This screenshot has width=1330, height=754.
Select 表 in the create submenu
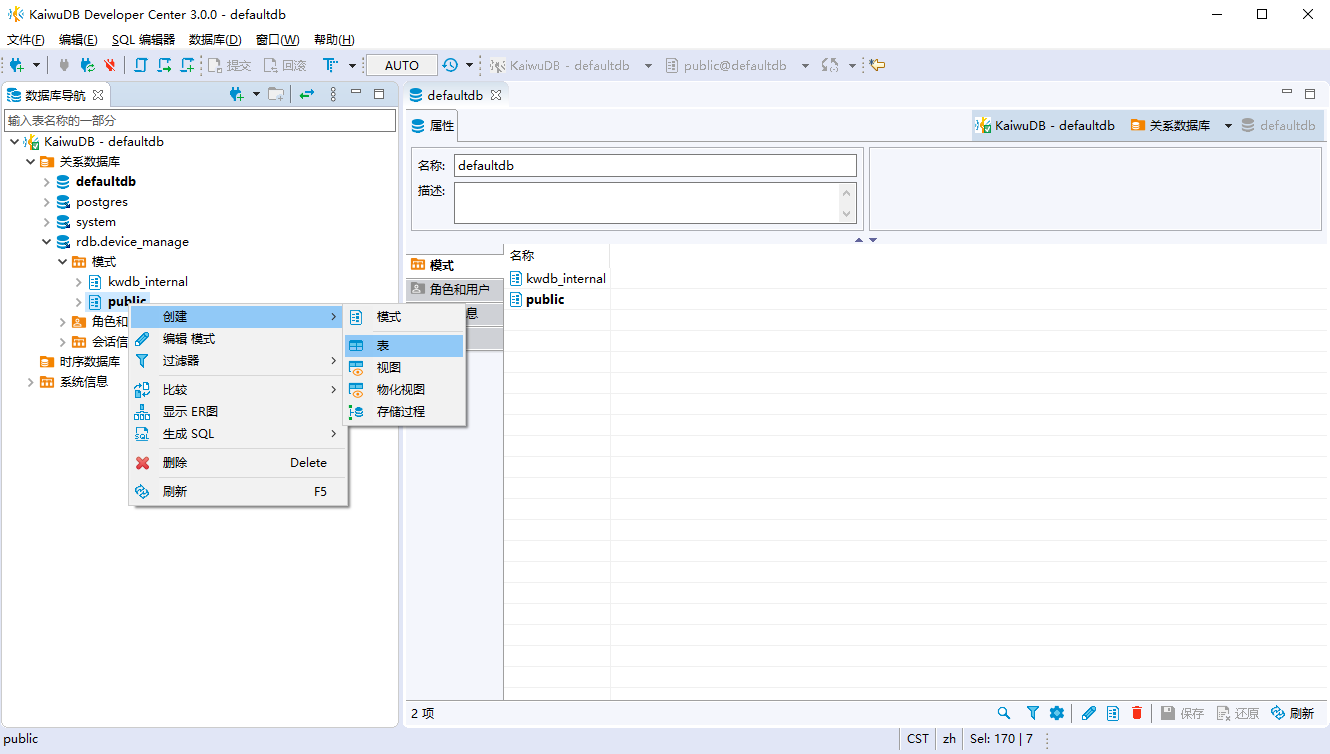pyautogui.click(x=404, y=345)
